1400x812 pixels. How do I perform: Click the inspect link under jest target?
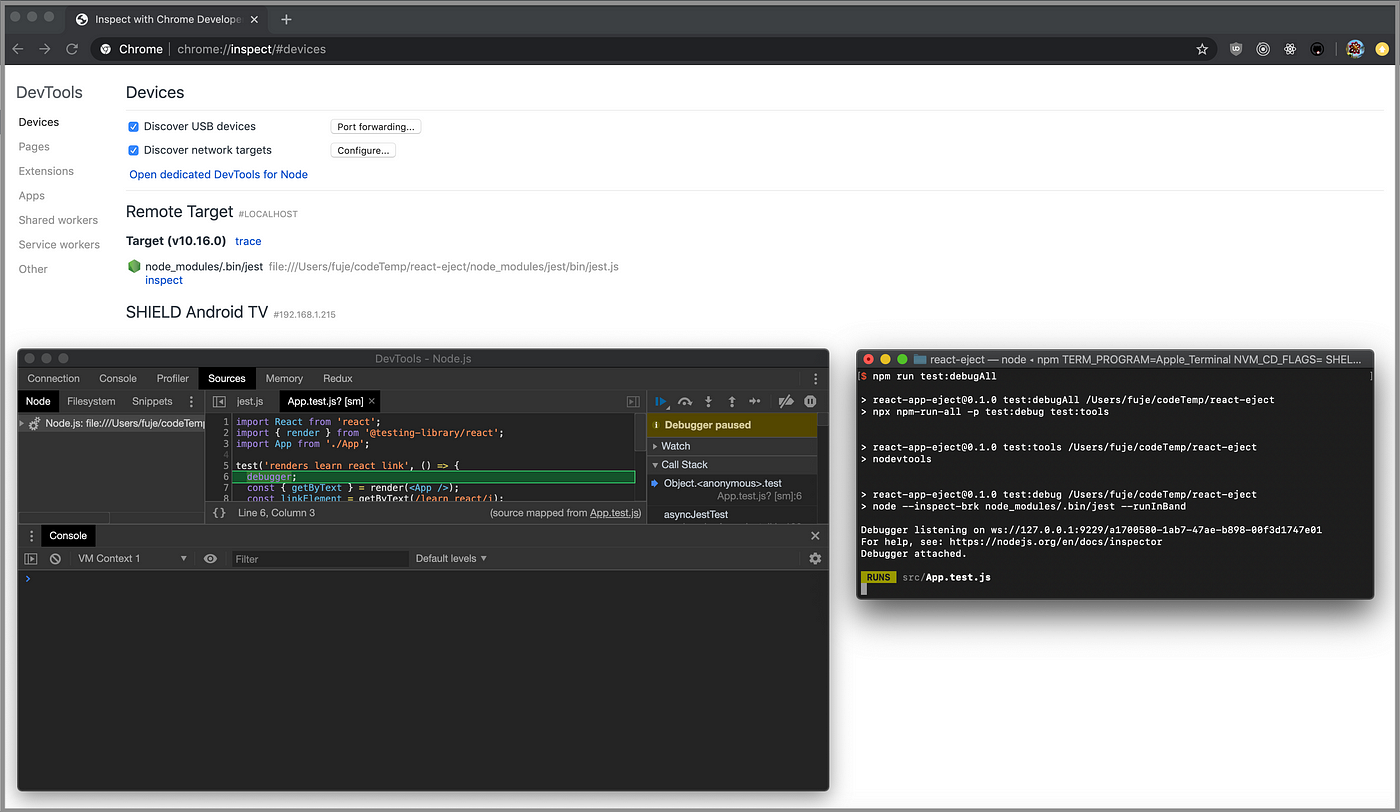[164, 281]
